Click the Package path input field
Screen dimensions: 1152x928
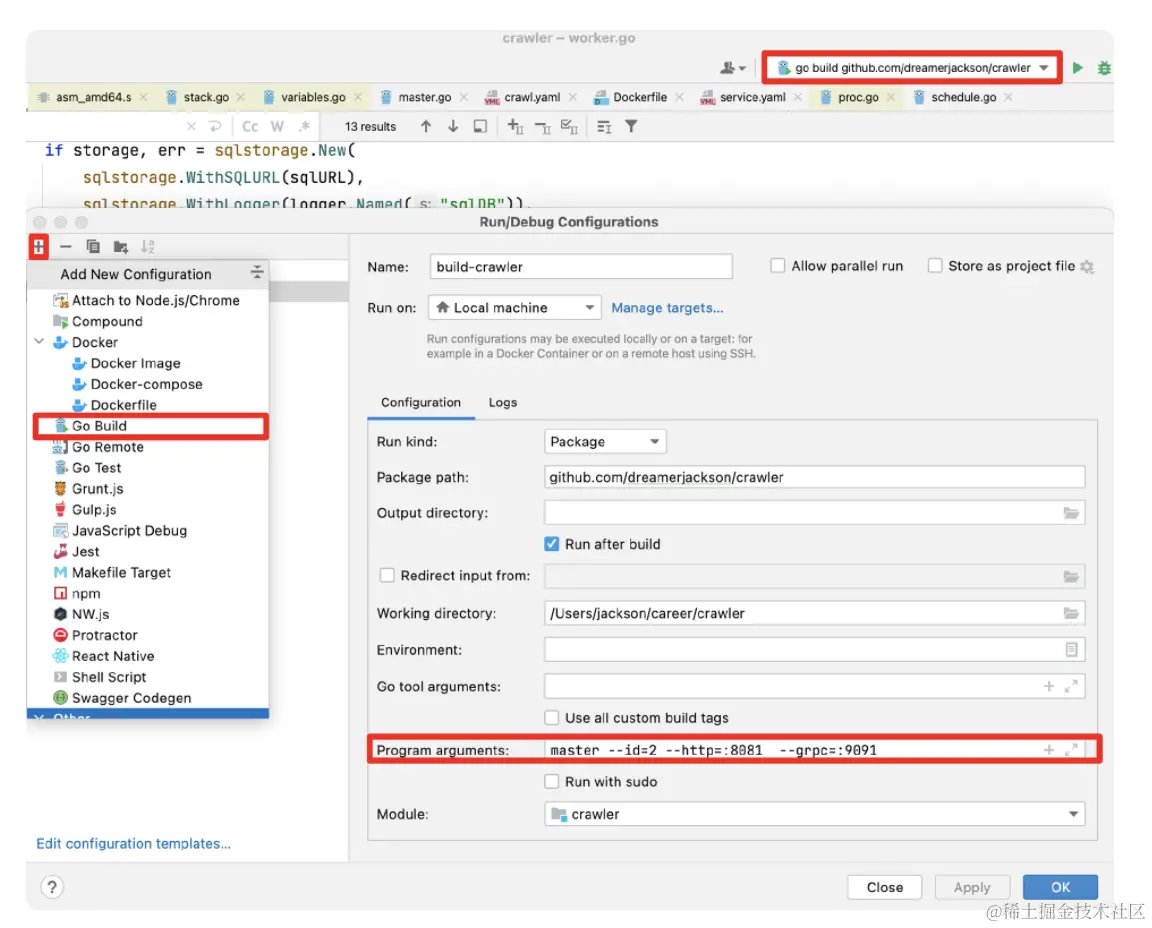coord(814,477)
